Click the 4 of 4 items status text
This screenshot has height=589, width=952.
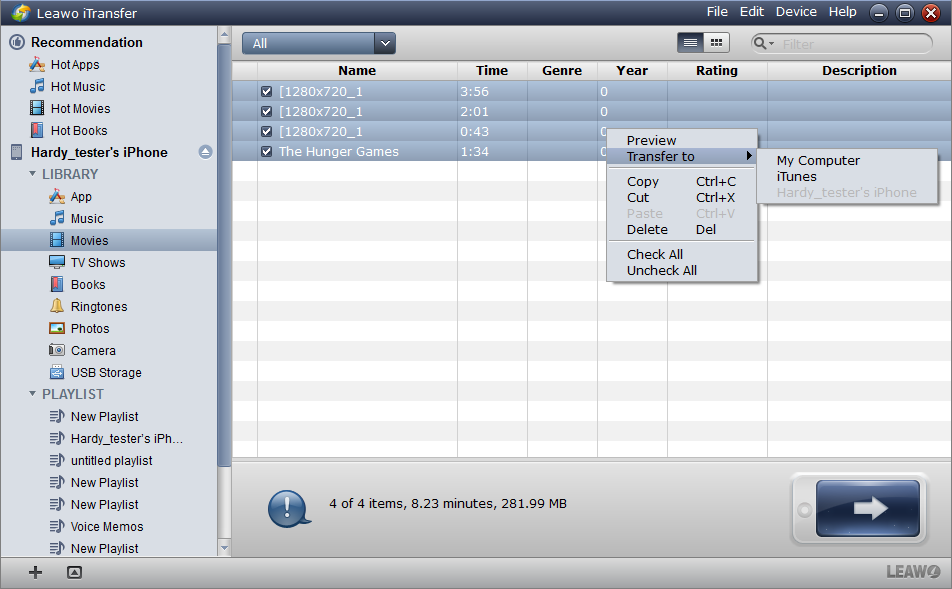click(x=447, y=503)
